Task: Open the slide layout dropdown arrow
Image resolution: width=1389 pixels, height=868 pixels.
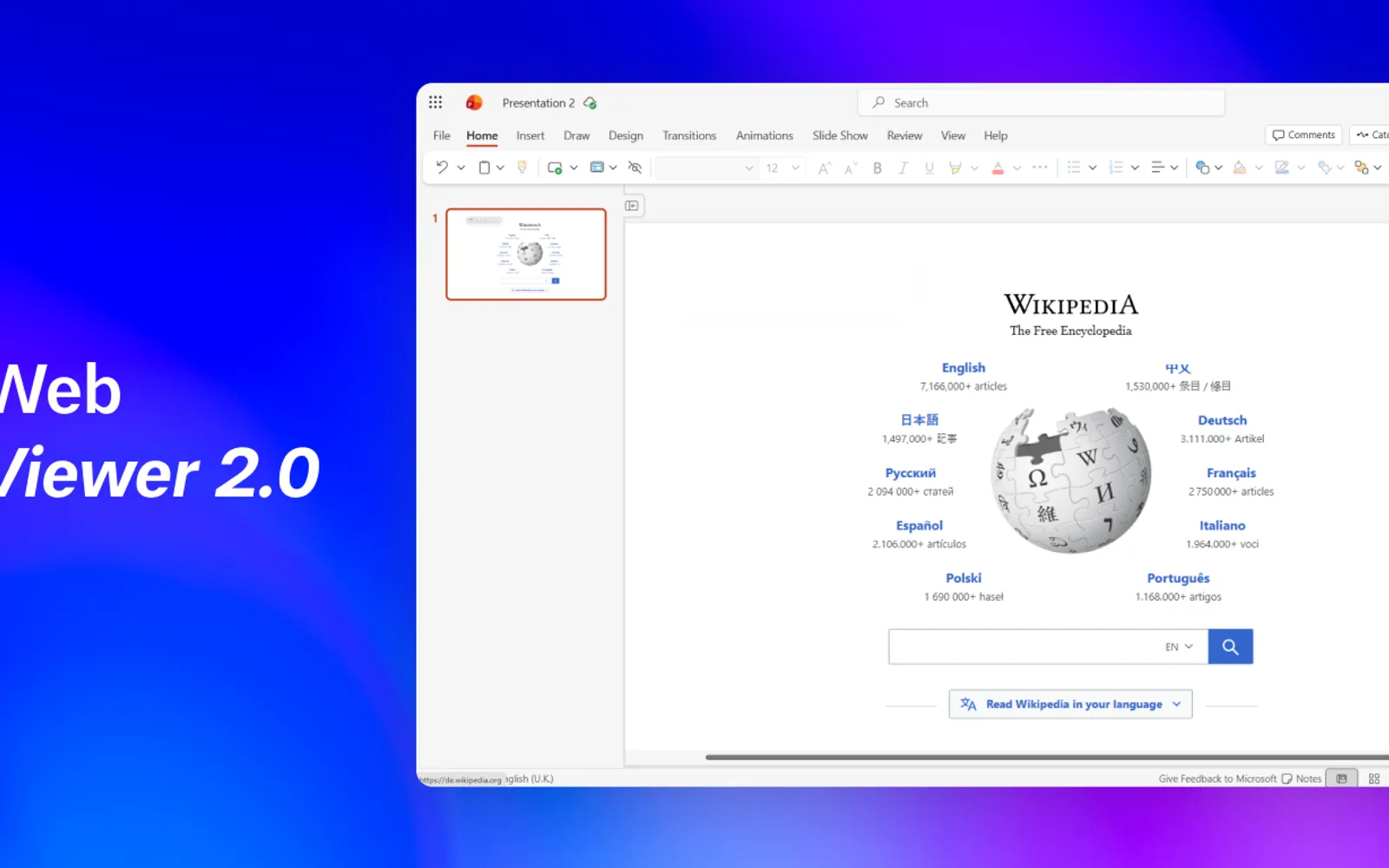Action: coord(613,168)
